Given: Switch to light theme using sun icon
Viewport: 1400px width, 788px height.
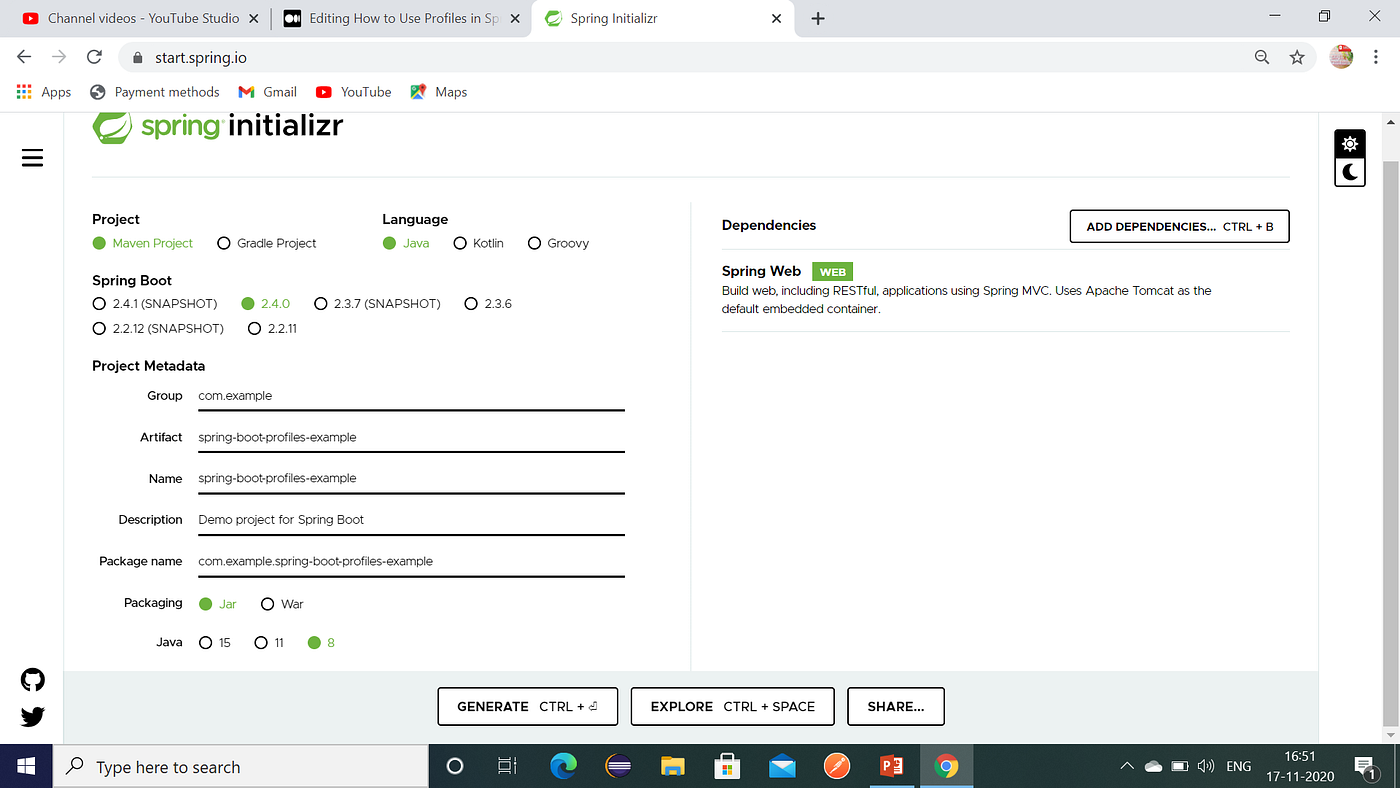Looking at the screenshot, I should point(1349,143).
